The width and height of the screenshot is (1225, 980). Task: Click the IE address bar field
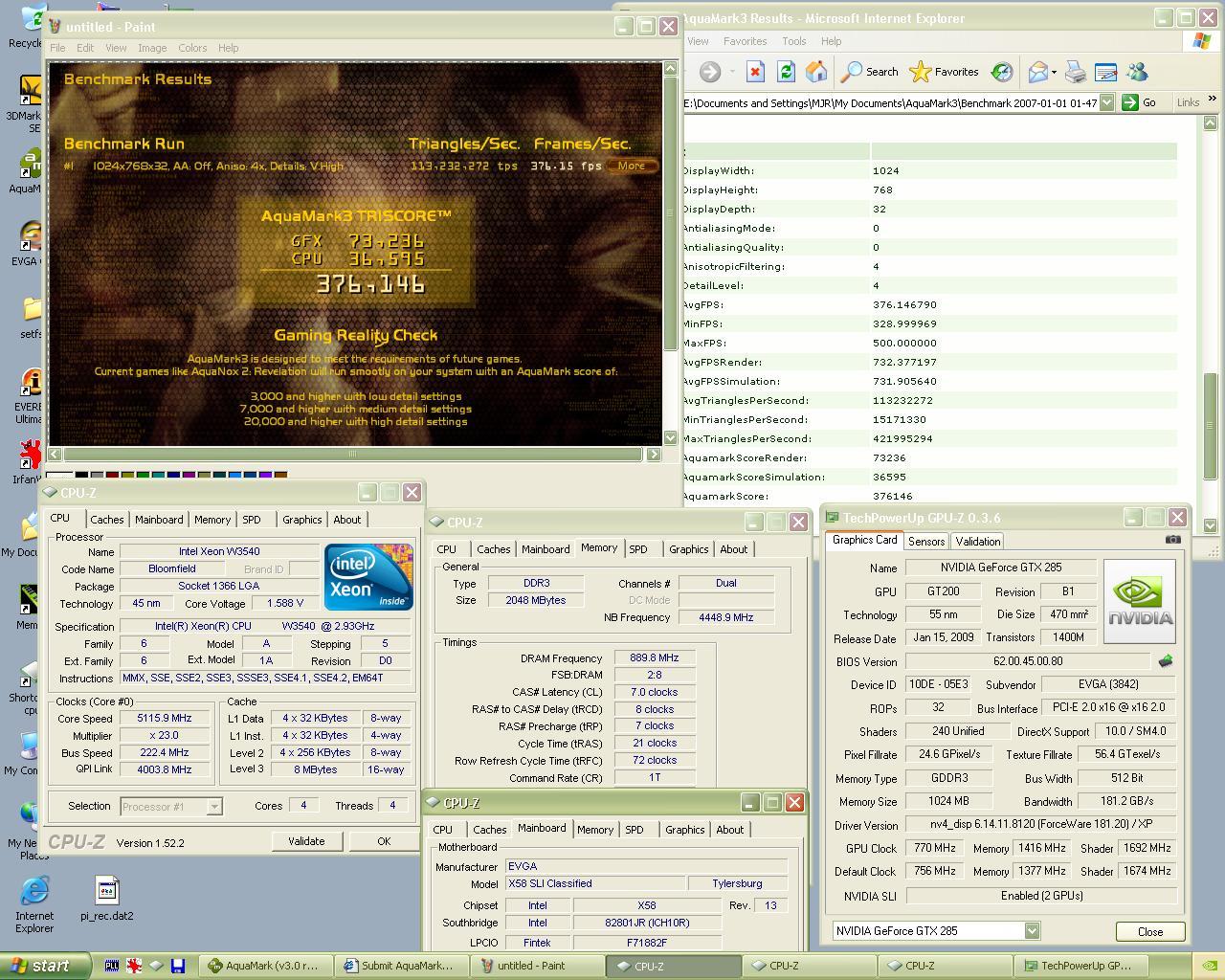[x=892, y=102]
